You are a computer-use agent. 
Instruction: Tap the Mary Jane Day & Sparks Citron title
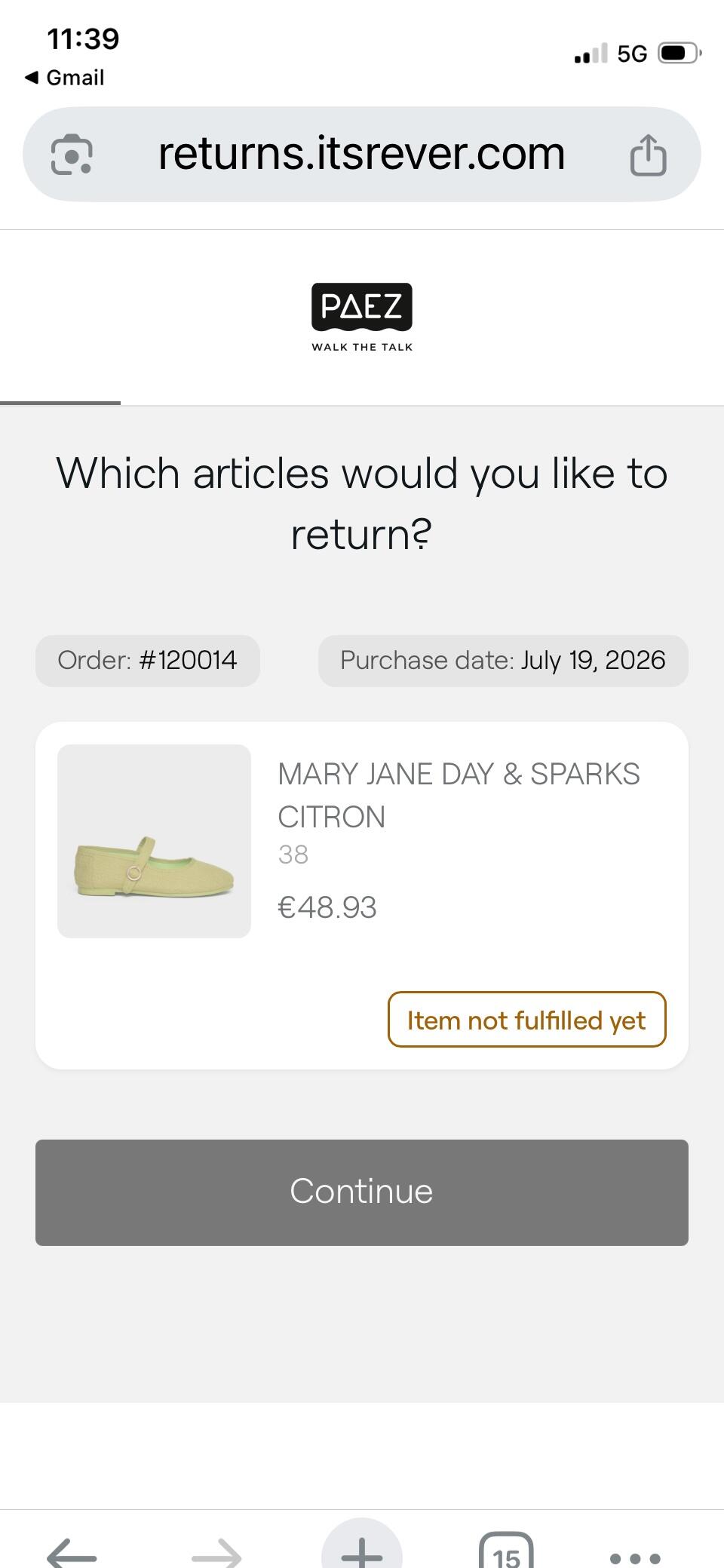point(459,795)
